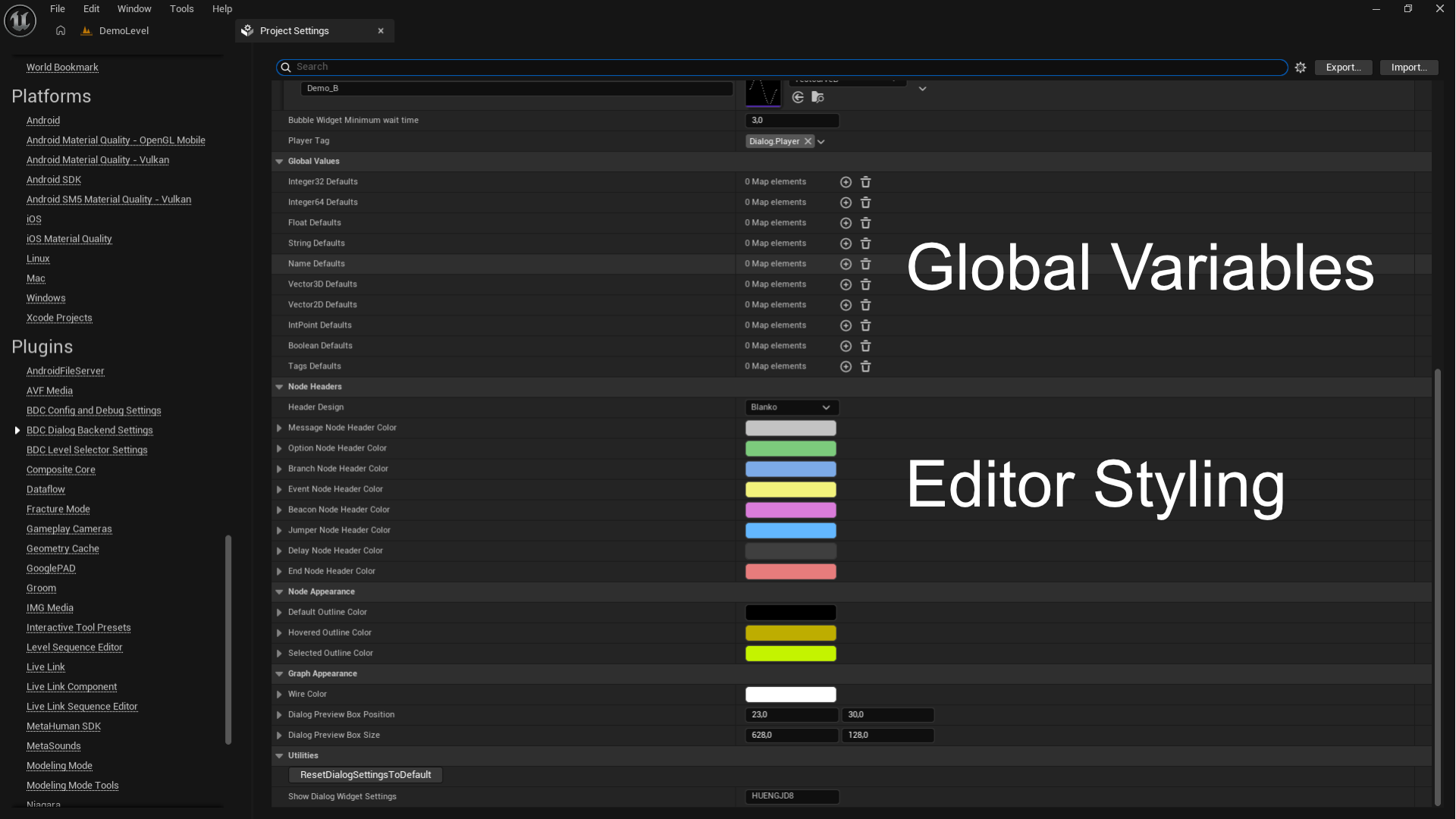Click the use selected asset arrow icon
The image size is (1456, 819).
point(798,97)
